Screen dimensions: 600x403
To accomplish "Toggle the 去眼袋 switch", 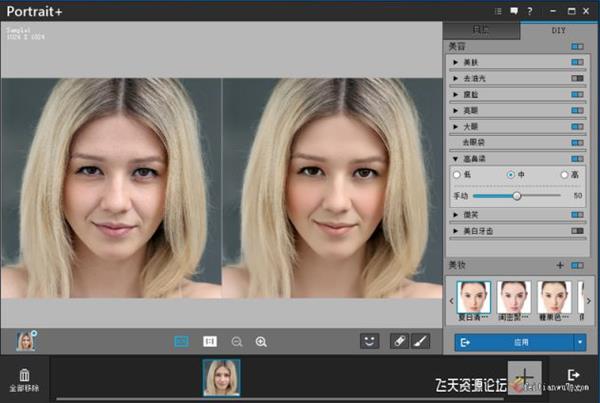I will point(577,142).
